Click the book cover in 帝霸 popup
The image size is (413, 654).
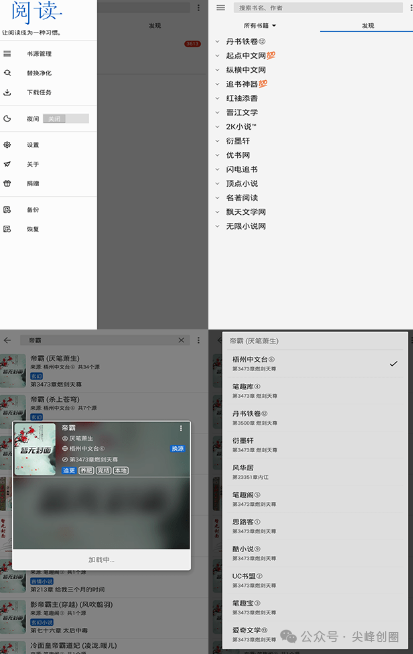[35, 449]
